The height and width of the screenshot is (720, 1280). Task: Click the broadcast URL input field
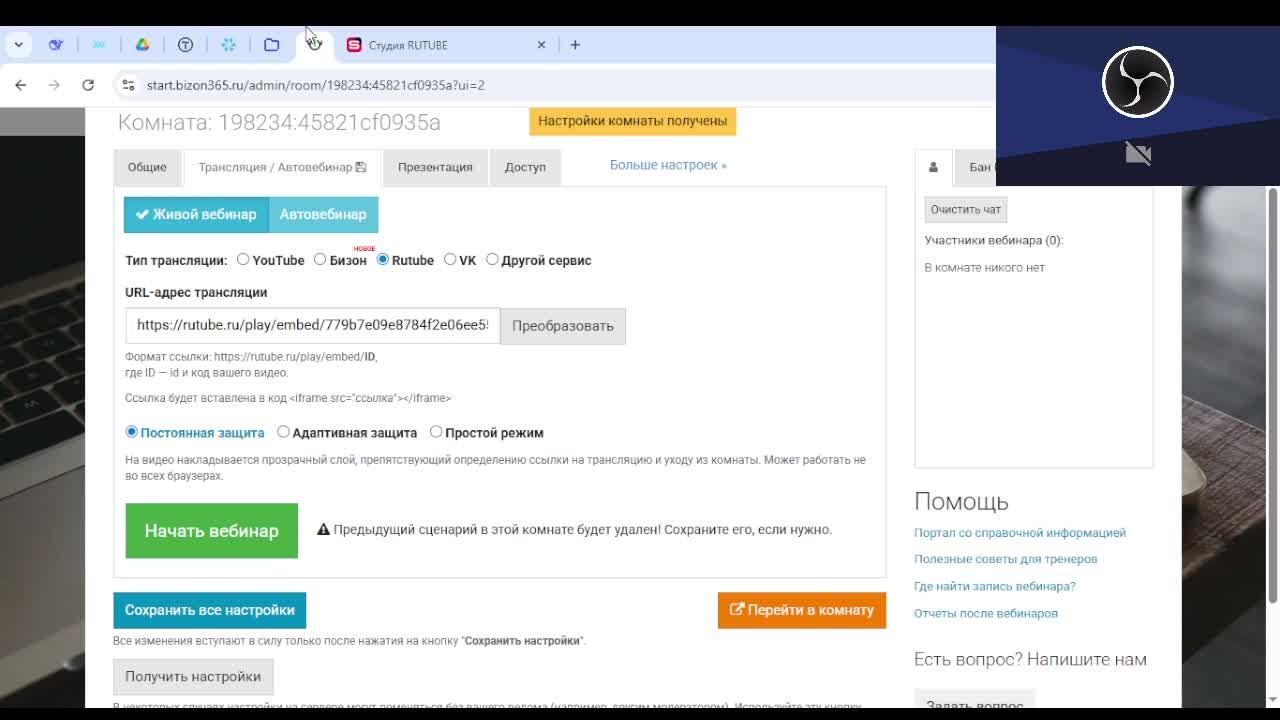312,325
